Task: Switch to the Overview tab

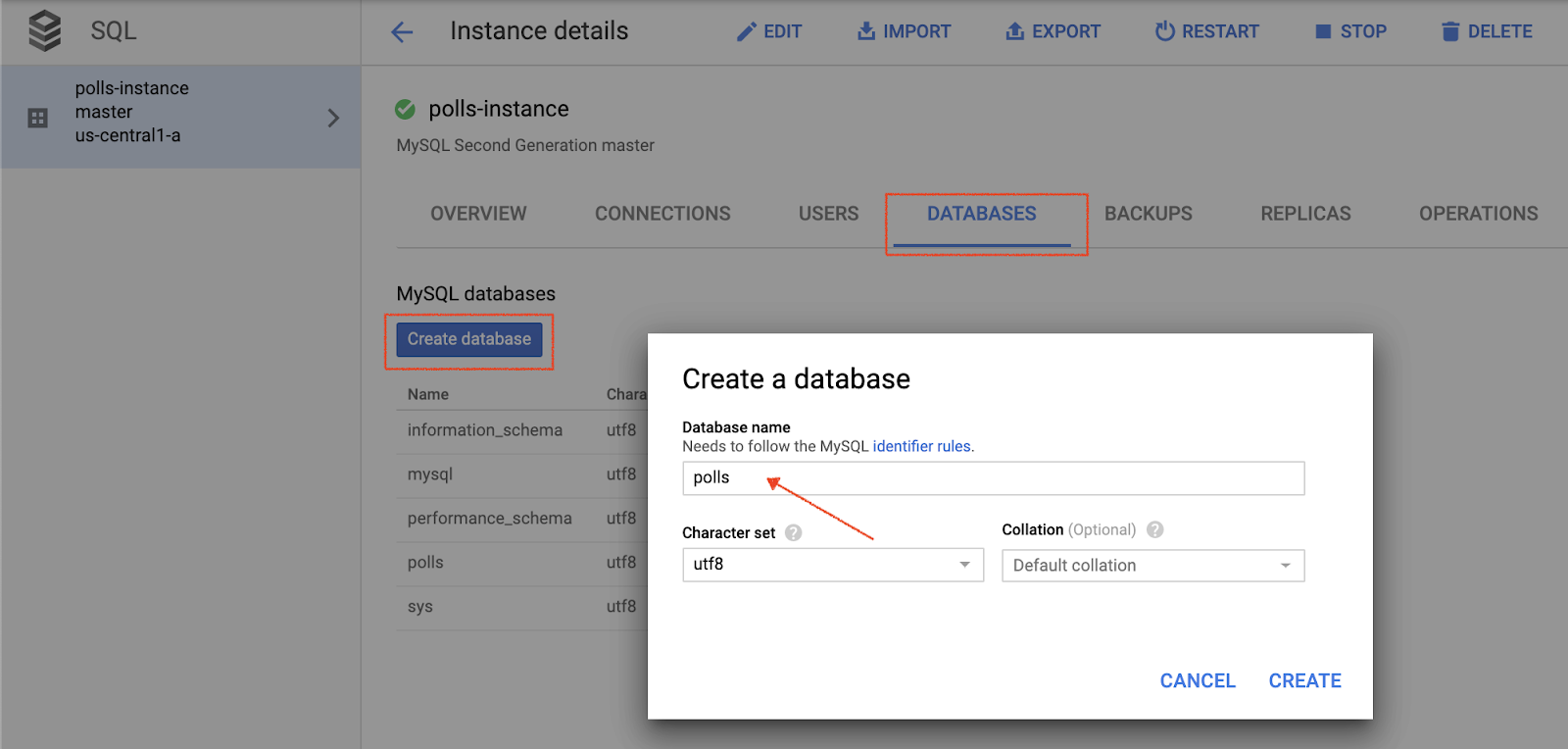Action: [478, 214]
